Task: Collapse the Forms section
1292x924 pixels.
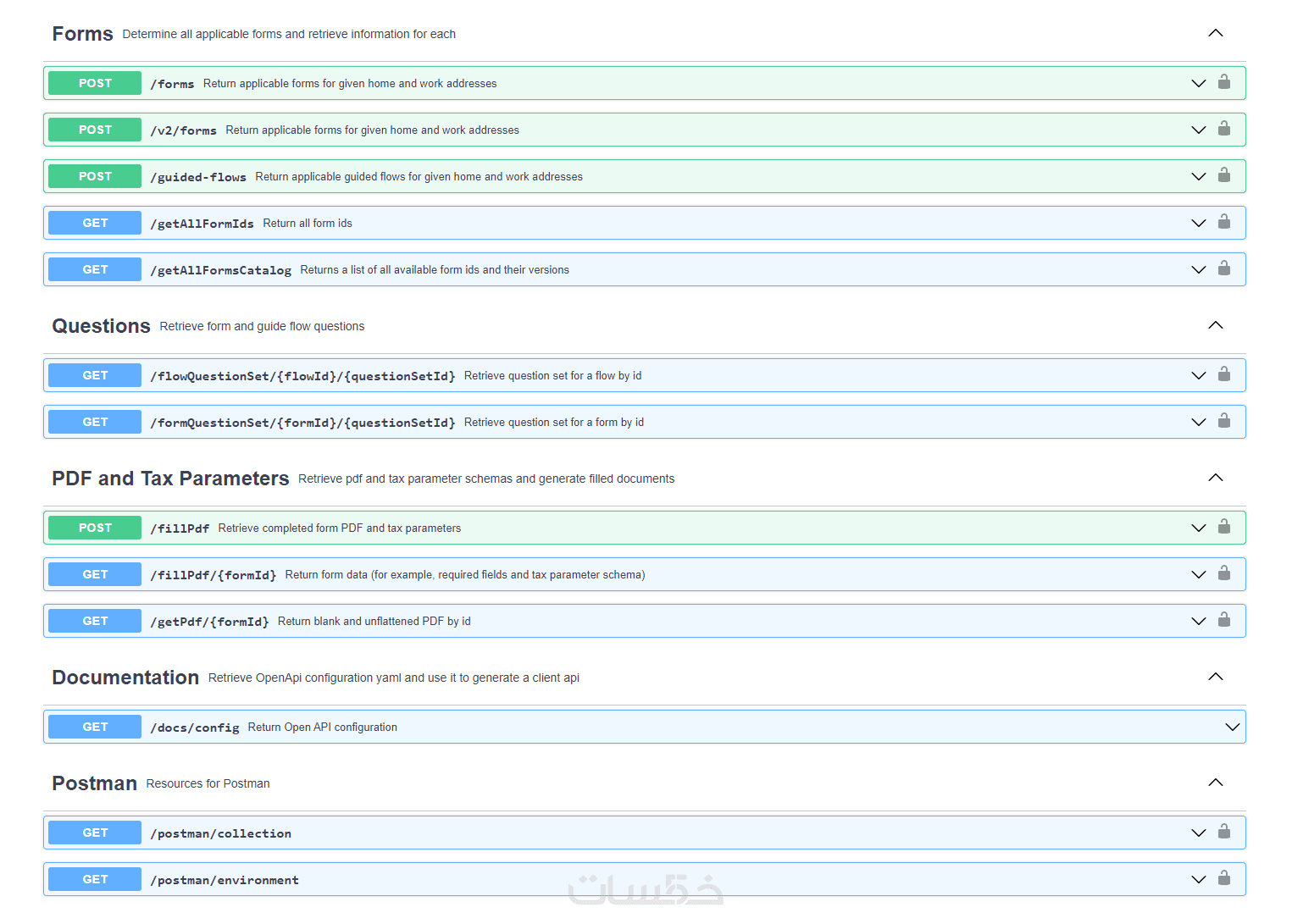Action: (x=1216, y=33)
